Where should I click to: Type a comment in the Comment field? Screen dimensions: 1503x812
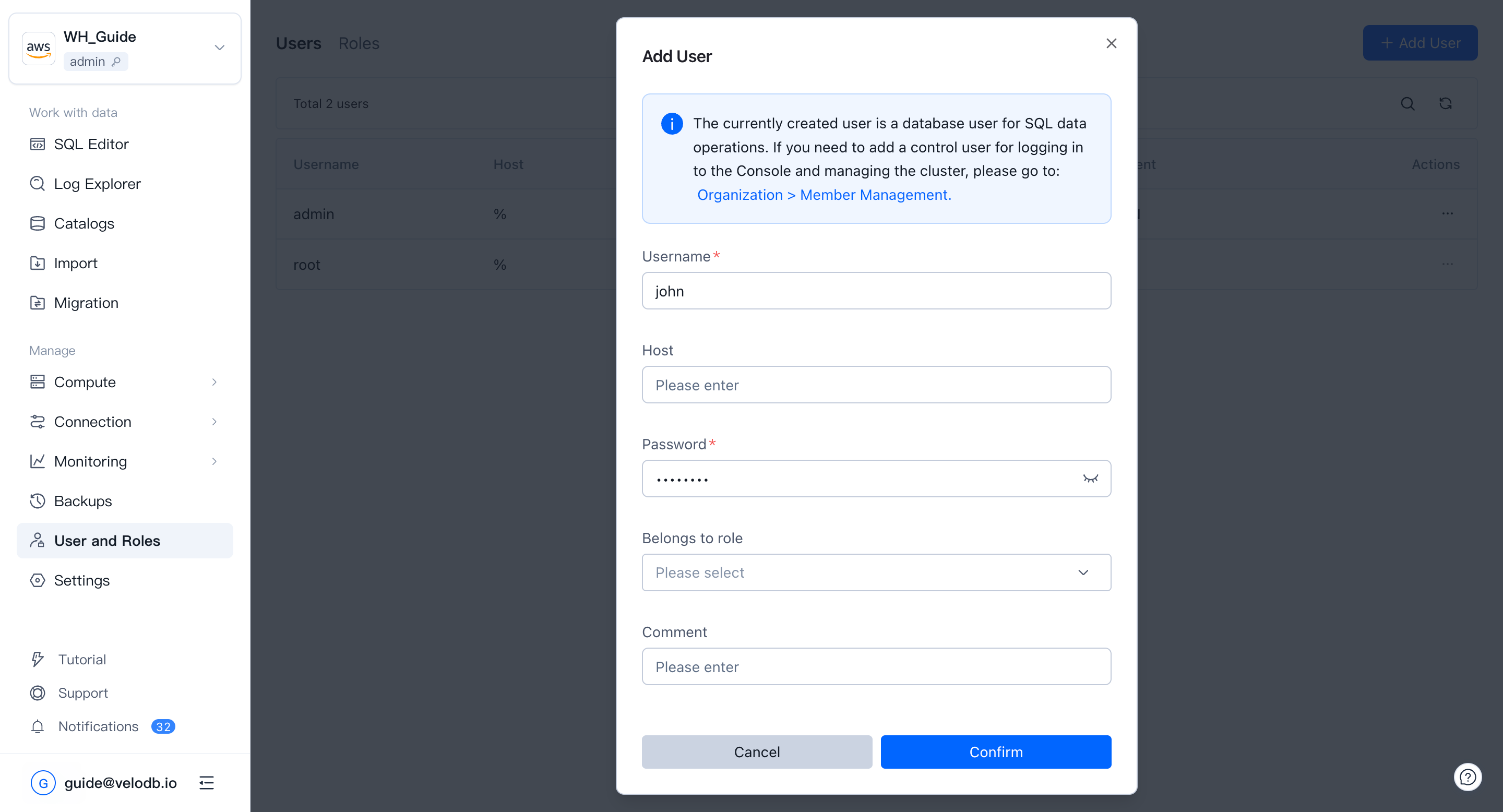click(x=876, y=666)
